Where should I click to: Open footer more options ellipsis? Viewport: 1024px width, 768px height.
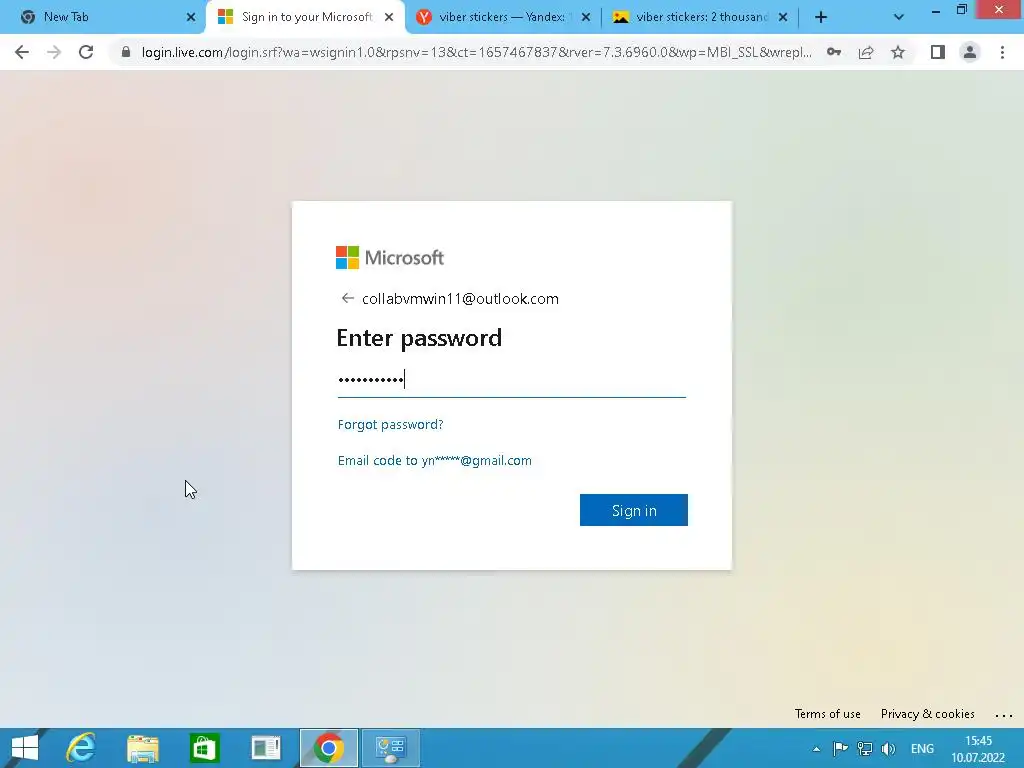pos(1004,715)
